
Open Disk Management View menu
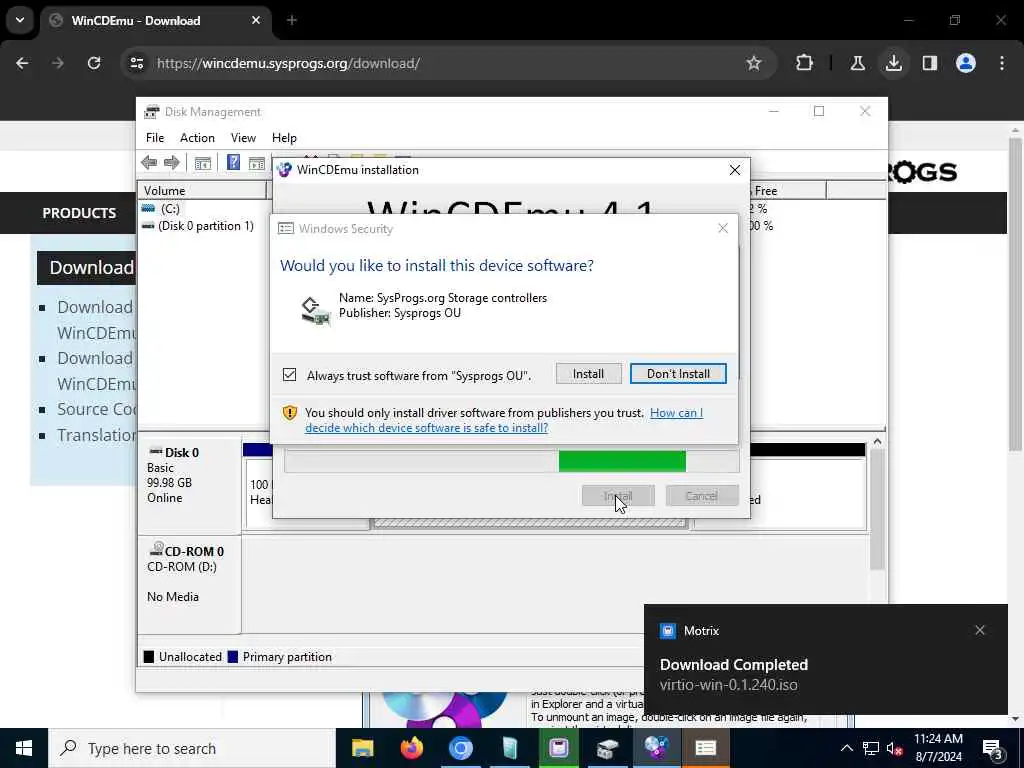coord(243,138)
